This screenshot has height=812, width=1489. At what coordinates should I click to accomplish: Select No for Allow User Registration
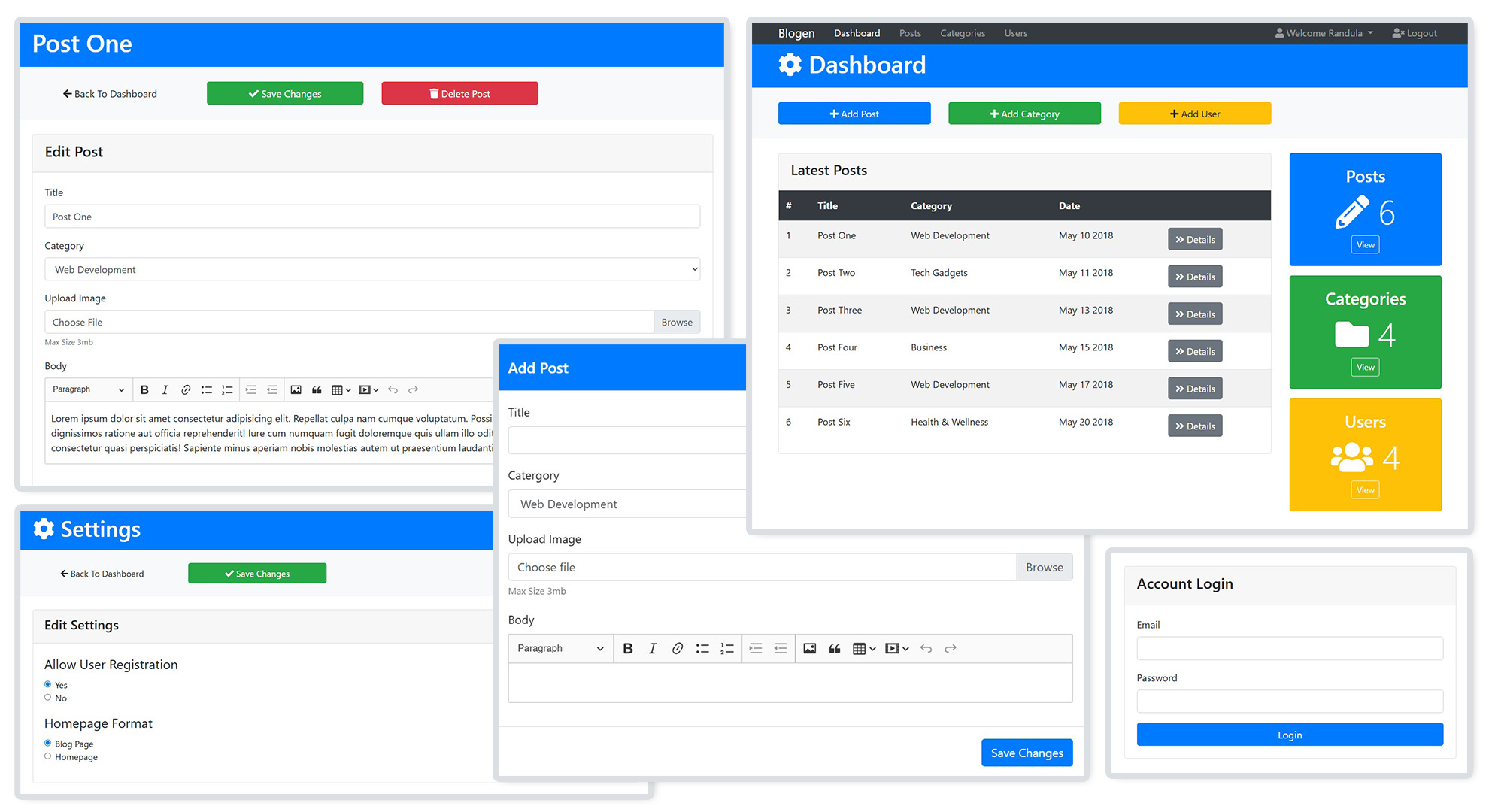48,698
